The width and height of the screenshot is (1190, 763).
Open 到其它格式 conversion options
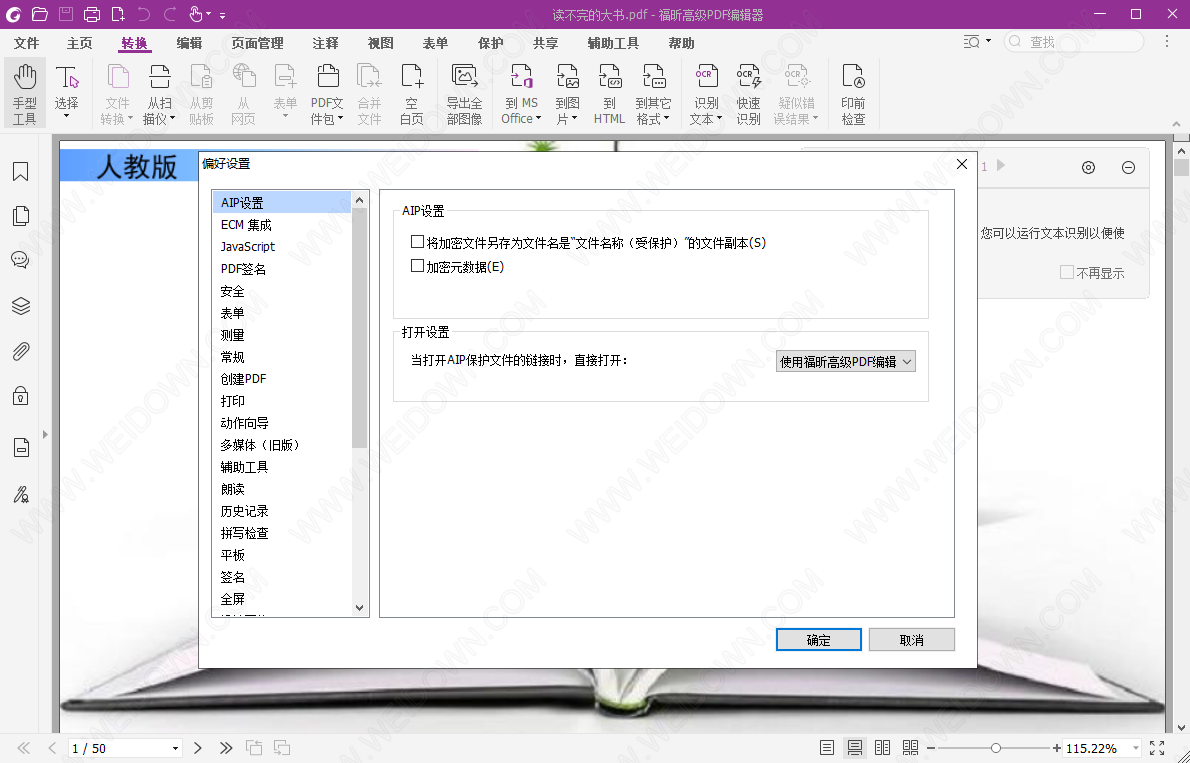tap(653, 93)
